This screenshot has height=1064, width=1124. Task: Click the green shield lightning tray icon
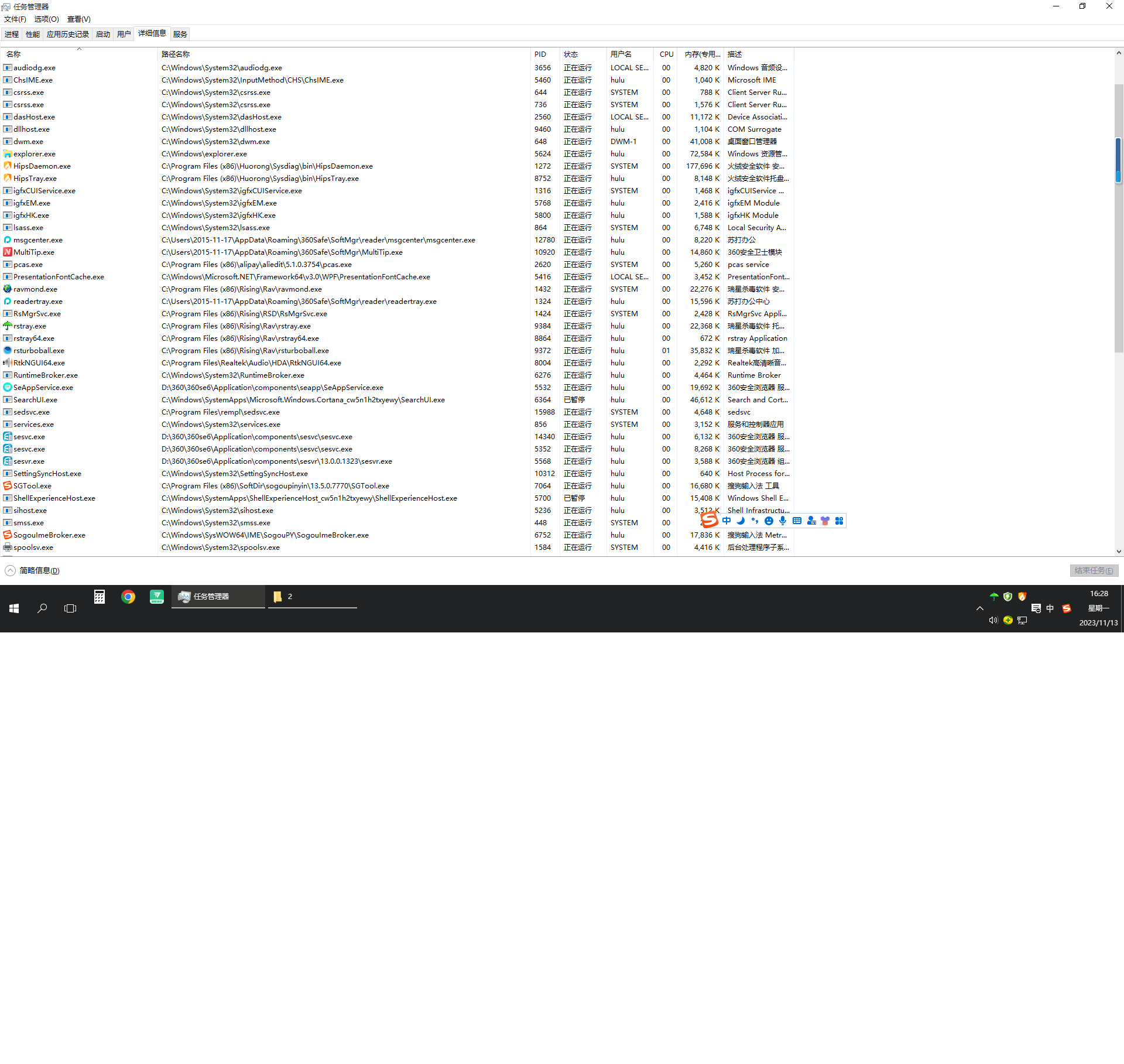pos(1008,597)
